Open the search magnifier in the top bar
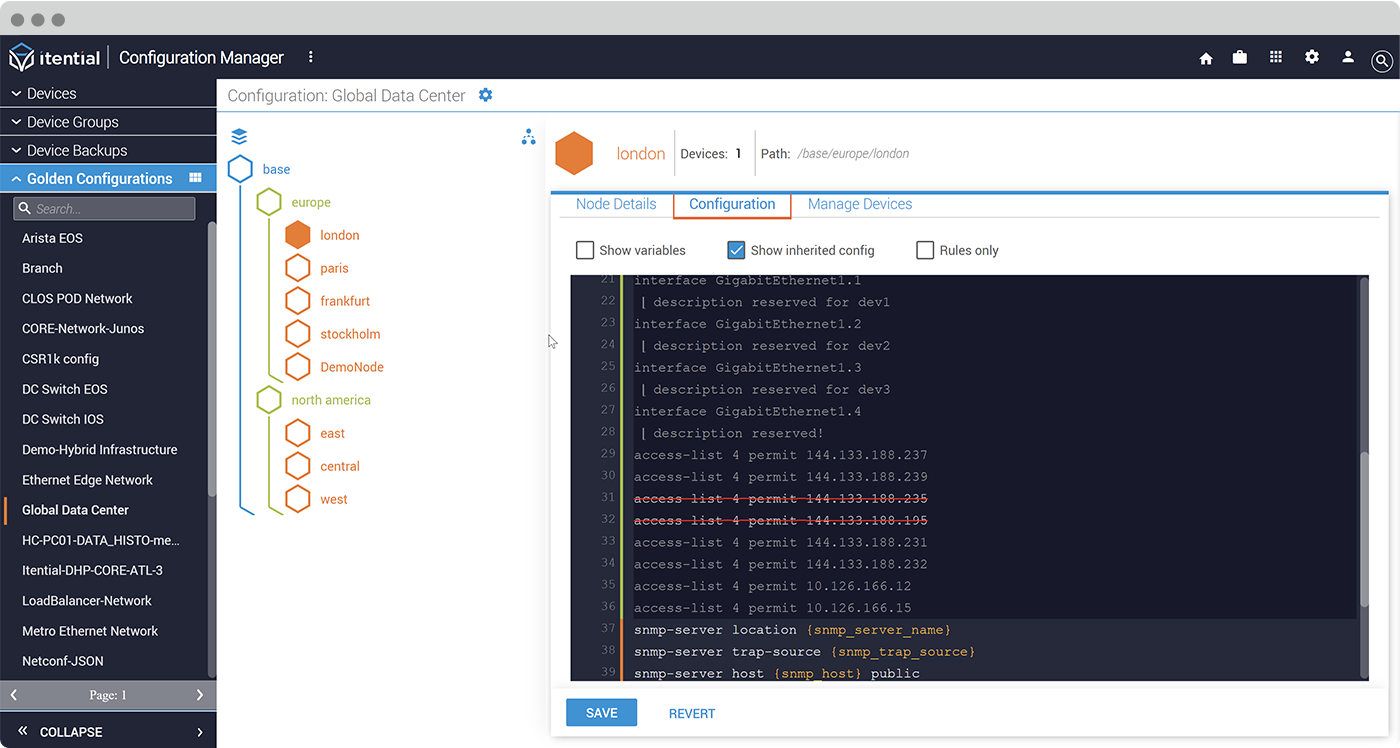 coord(1382,61)
